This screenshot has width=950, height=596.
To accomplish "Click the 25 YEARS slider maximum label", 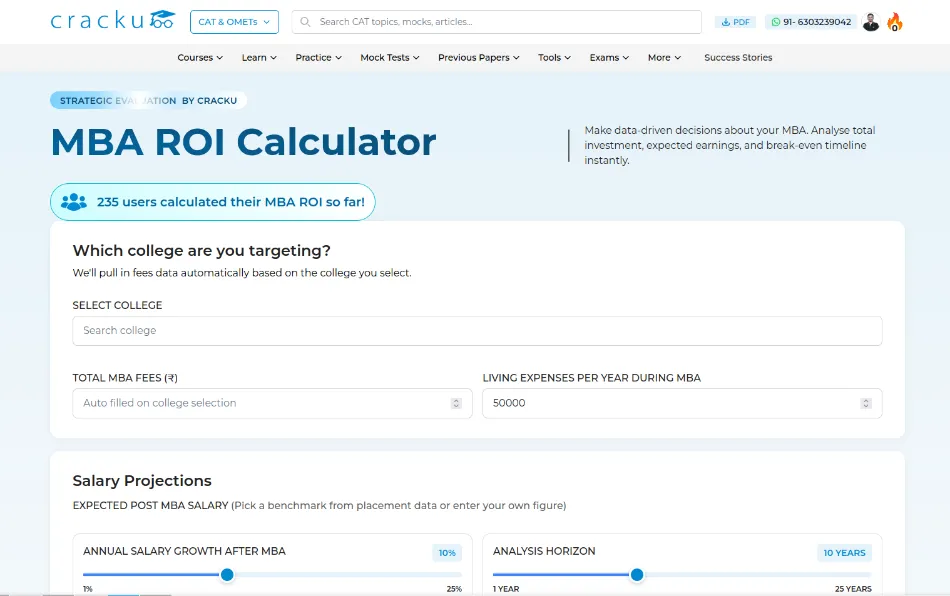I will pos(853,589).
